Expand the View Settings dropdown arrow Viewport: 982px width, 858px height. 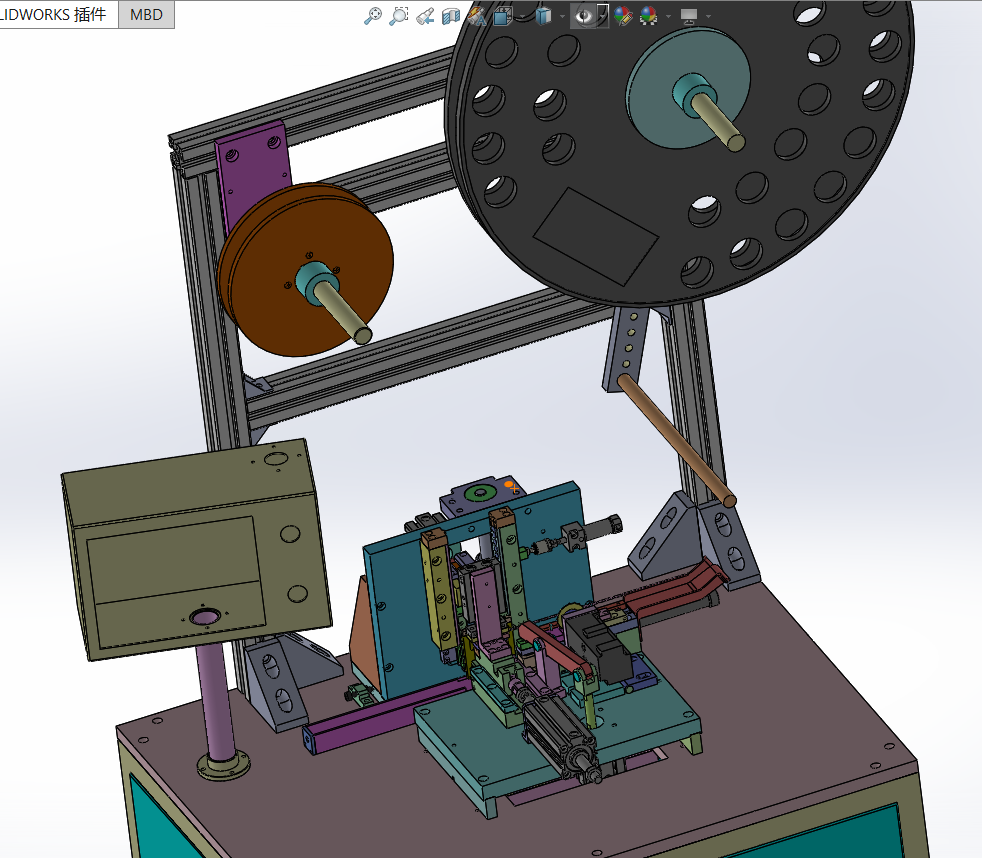point(708,16)
